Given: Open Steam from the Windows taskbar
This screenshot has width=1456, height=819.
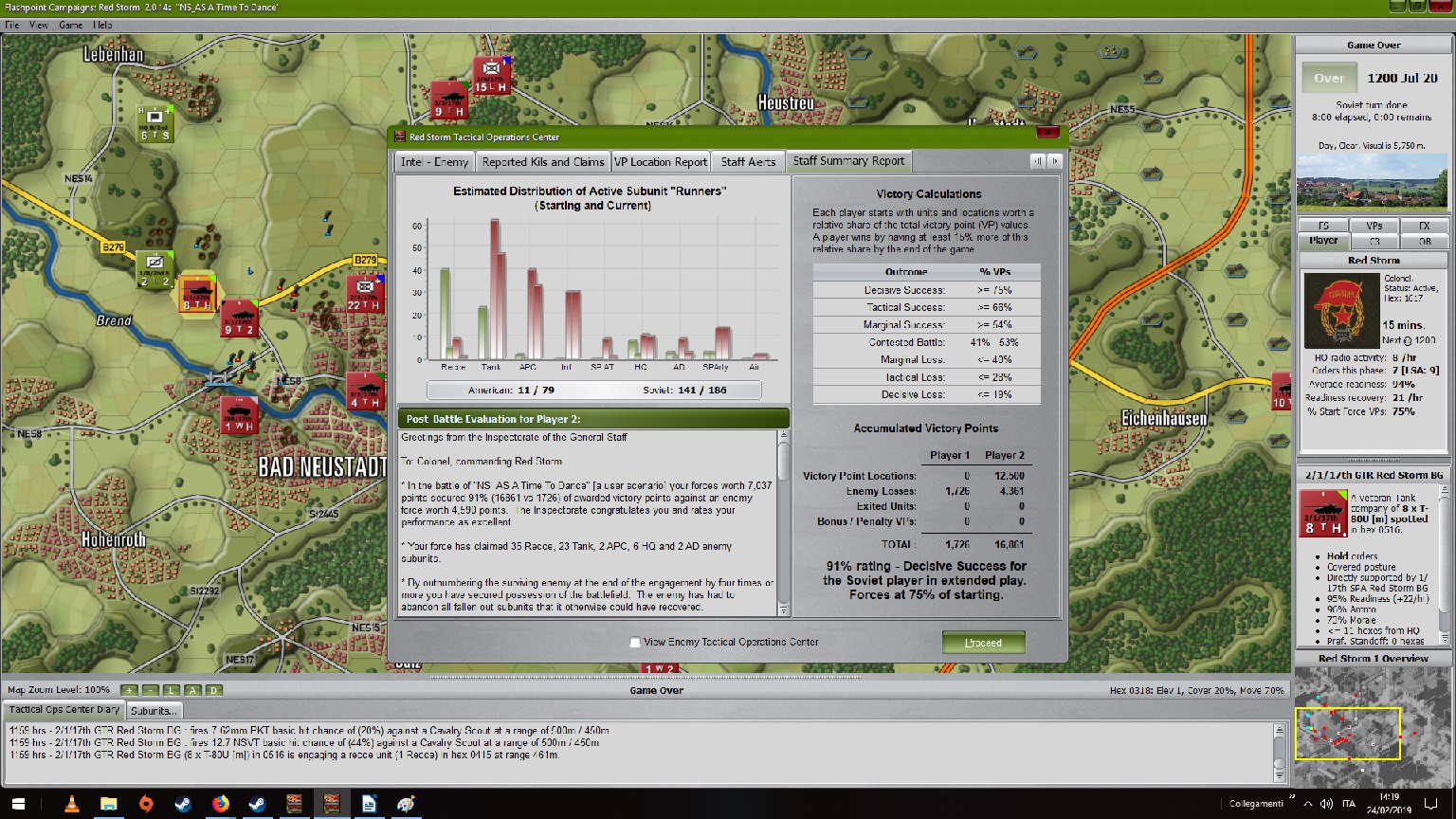Looking at the screenshot, I should click(x=183, y=804).
